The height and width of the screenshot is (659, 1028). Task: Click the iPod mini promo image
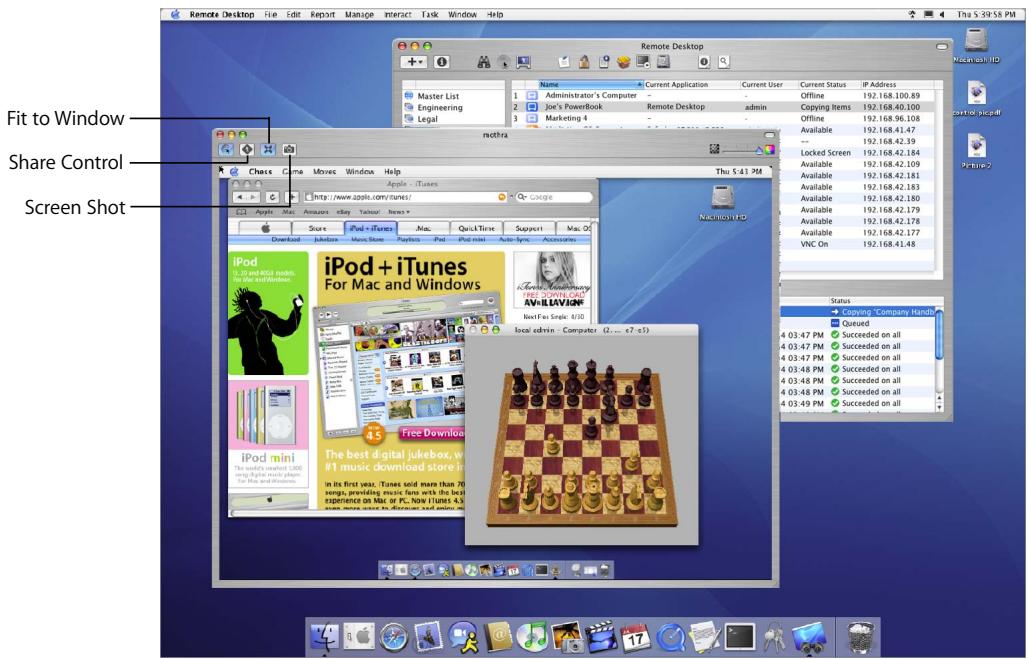[x=268, y=433]
